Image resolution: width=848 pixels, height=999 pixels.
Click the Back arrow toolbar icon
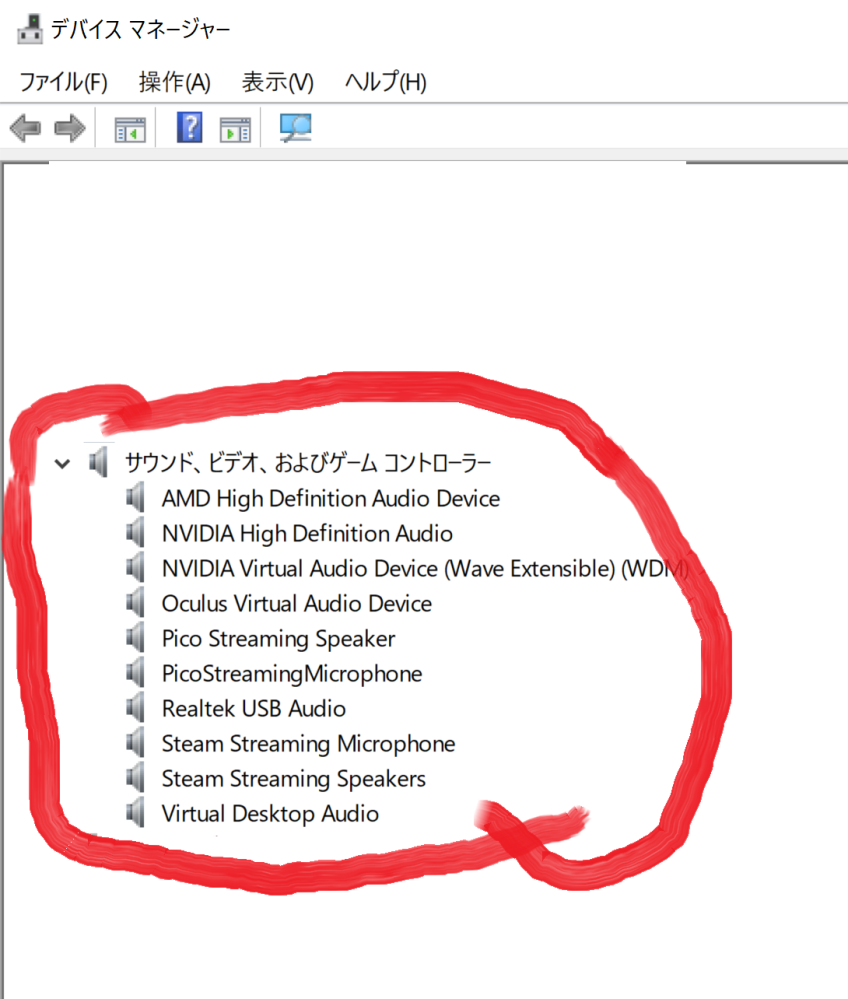(x=25, y=128)
